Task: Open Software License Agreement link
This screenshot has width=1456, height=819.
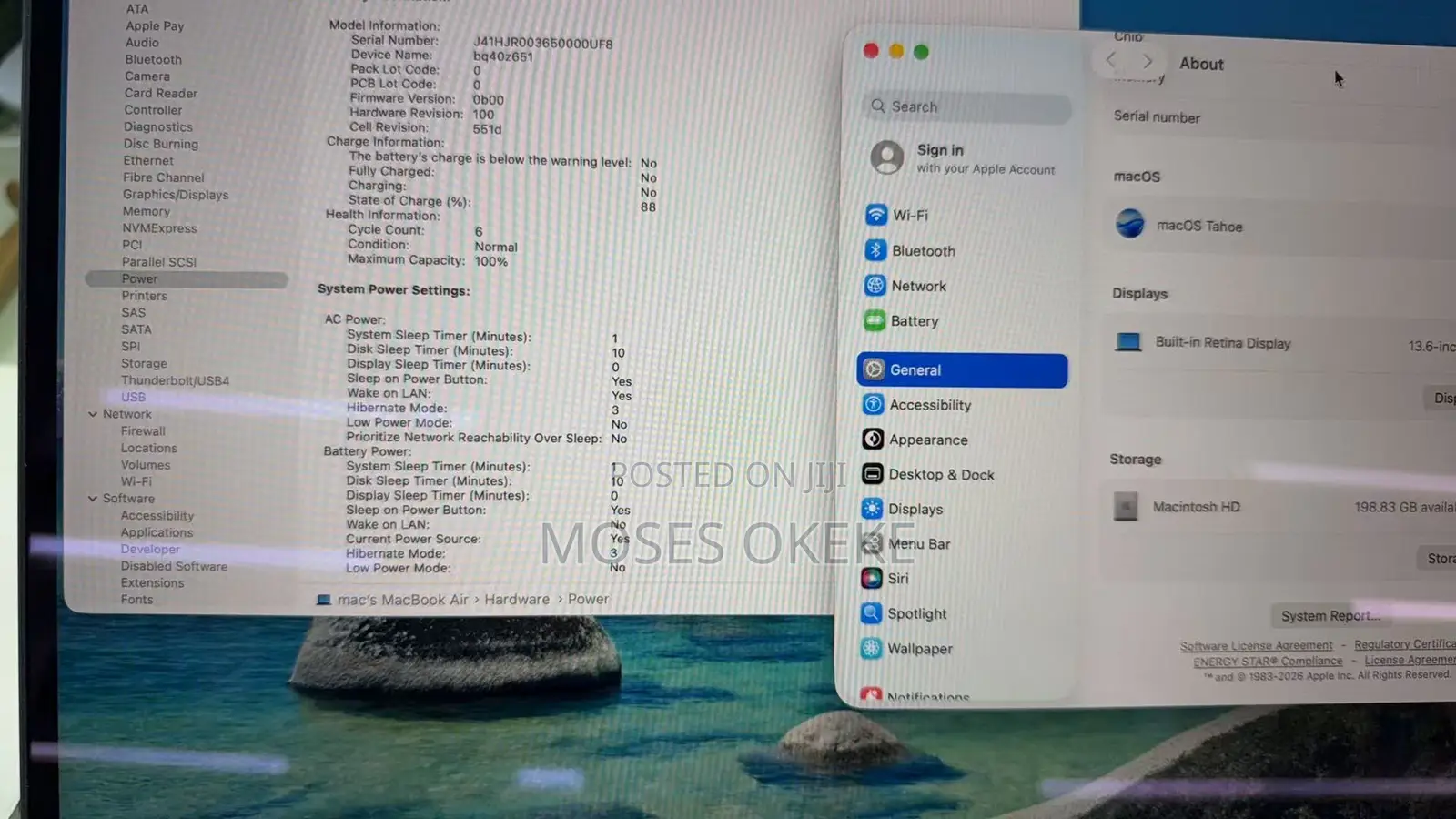Action: click(1256, 646)
